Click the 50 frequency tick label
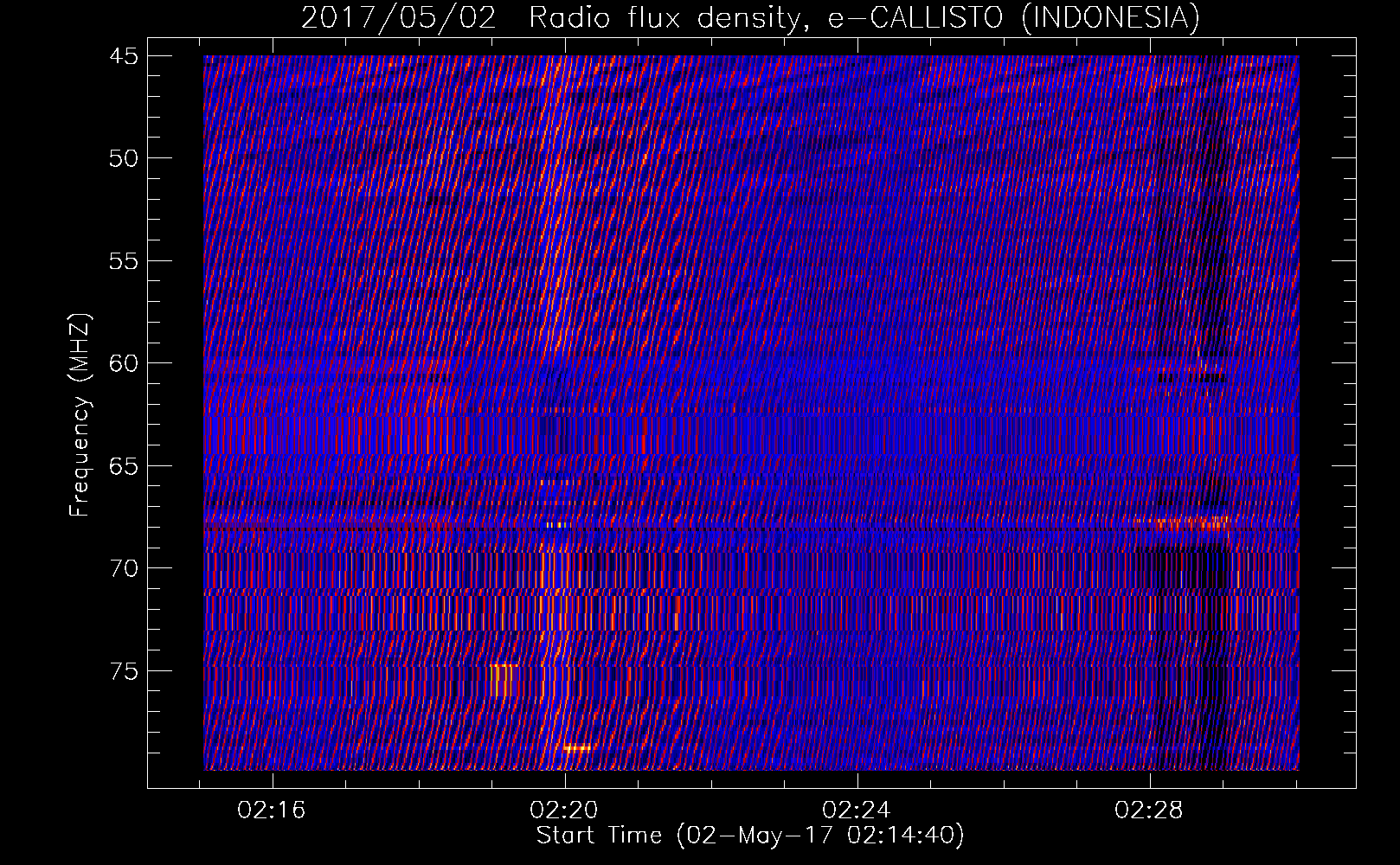1400x865 pixels. tap(123, 158)
